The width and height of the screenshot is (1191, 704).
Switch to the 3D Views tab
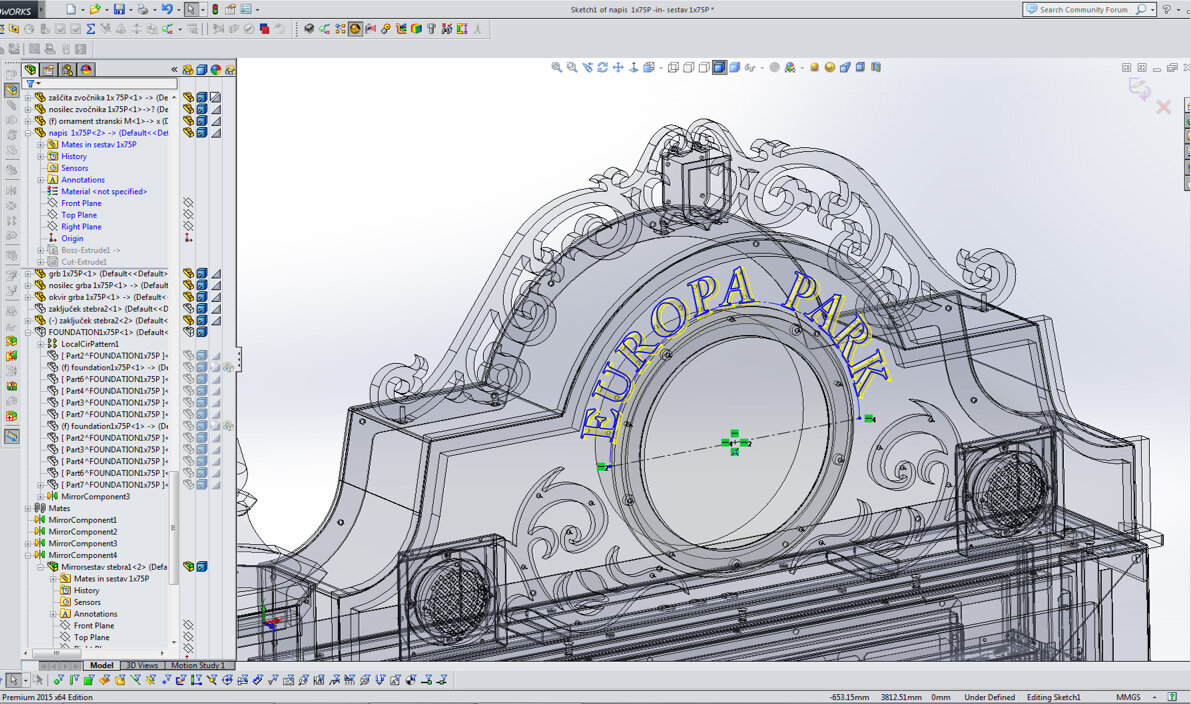point(142,665)
